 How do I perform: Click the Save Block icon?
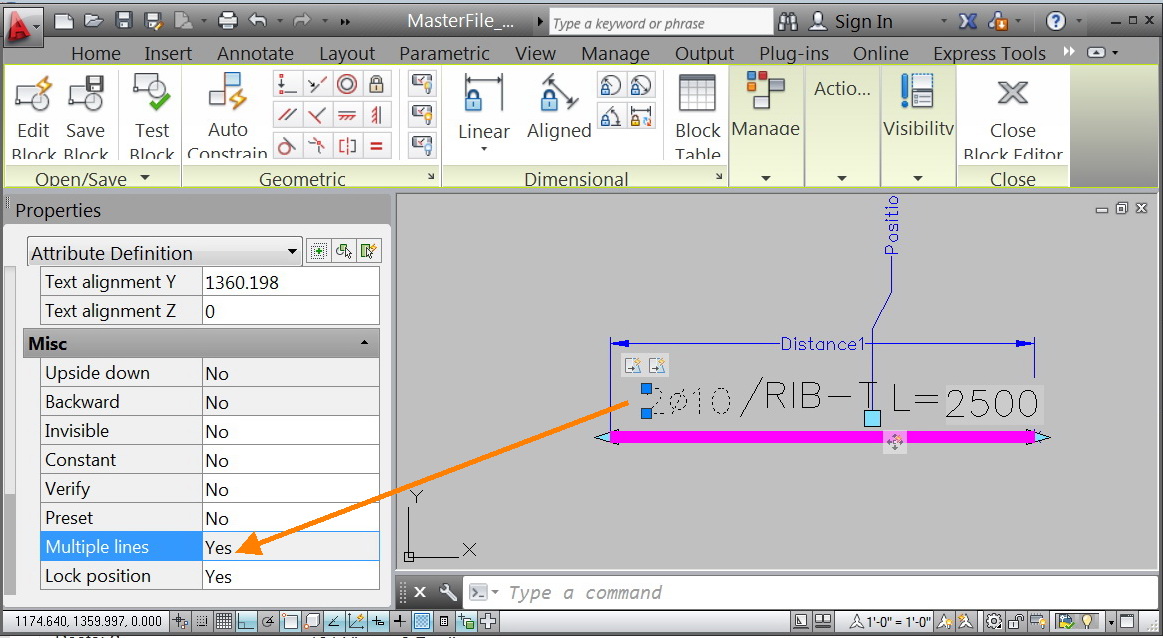(86, 116)
